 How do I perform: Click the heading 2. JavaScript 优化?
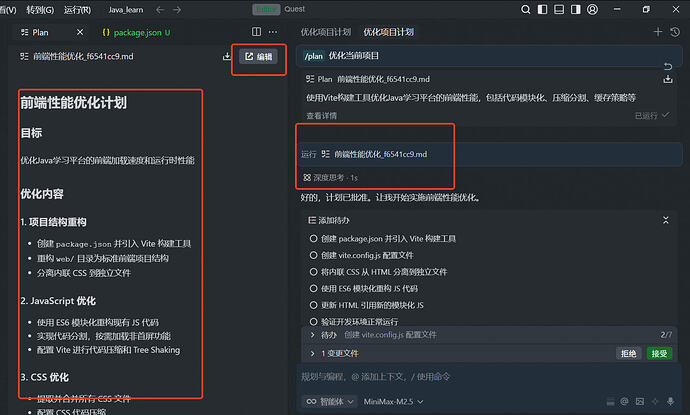point(58,301)
